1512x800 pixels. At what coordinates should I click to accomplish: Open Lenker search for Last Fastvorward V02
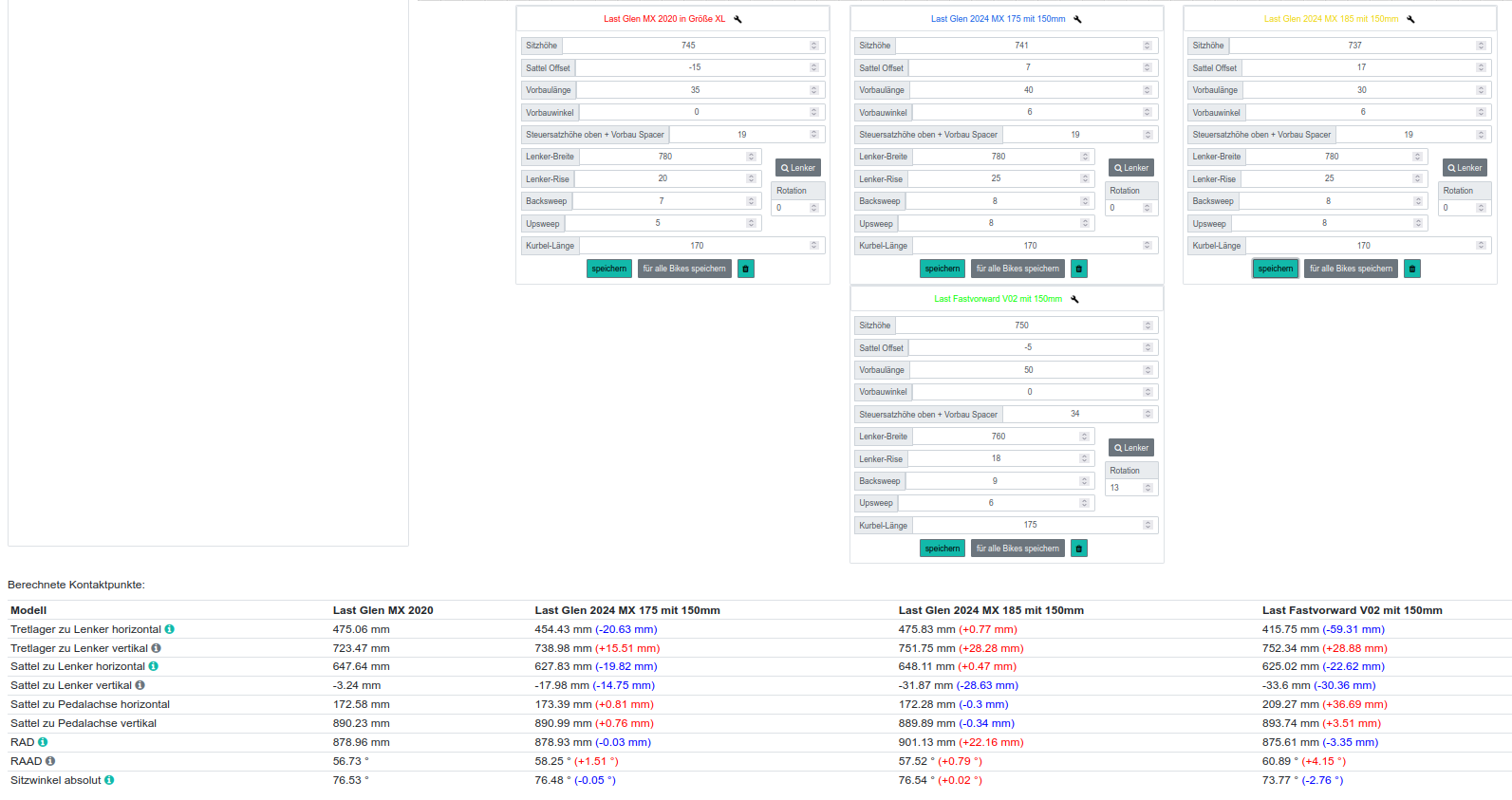(1131, 448)
